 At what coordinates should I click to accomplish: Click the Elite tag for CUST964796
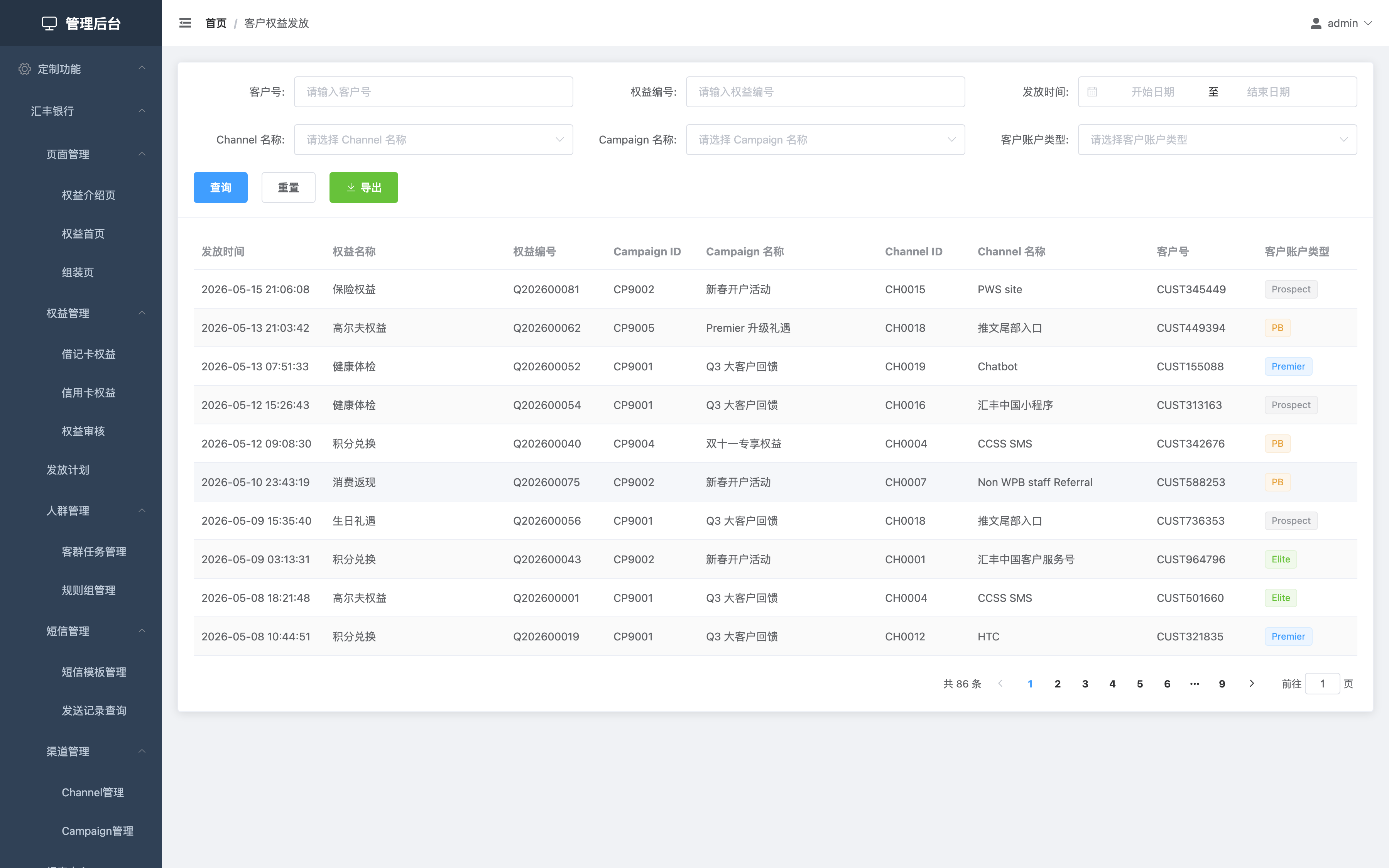click(1281, 559)
